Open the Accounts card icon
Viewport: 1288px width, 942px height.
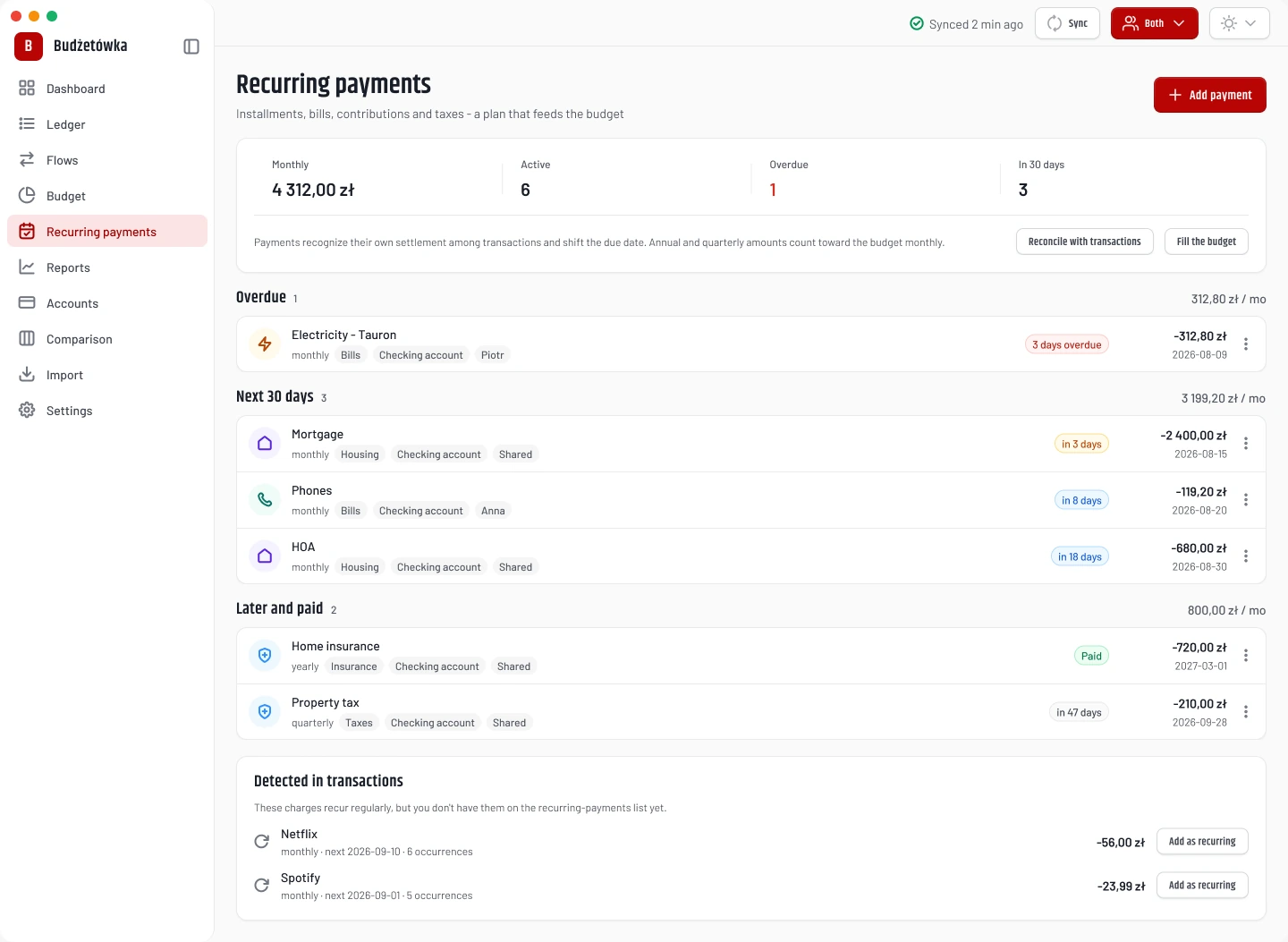(x=27, y=303)
